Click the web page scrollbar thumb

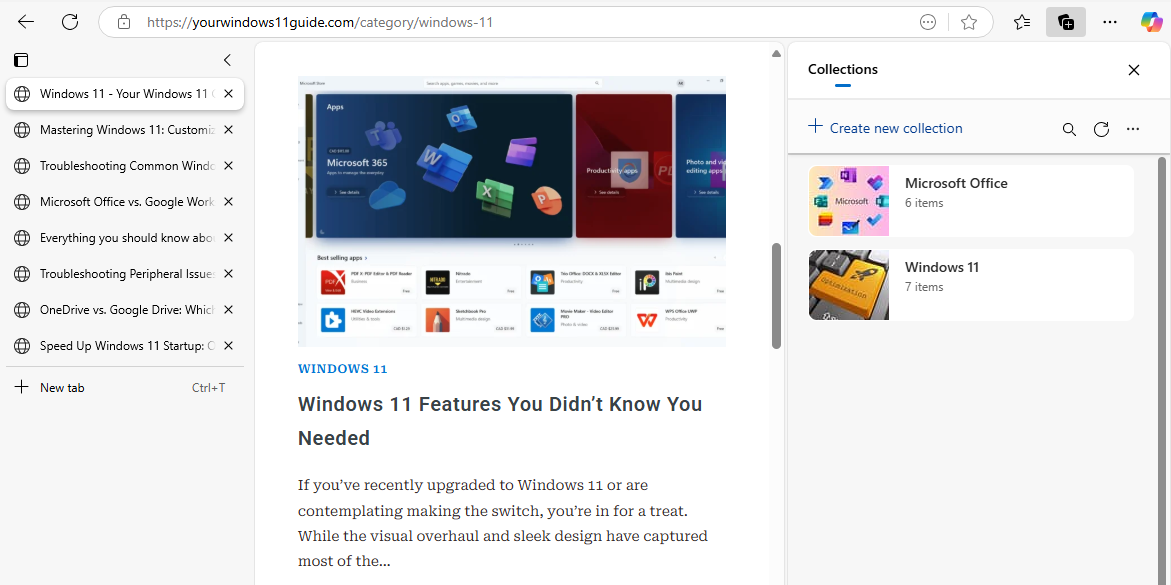tap(776, 296)
